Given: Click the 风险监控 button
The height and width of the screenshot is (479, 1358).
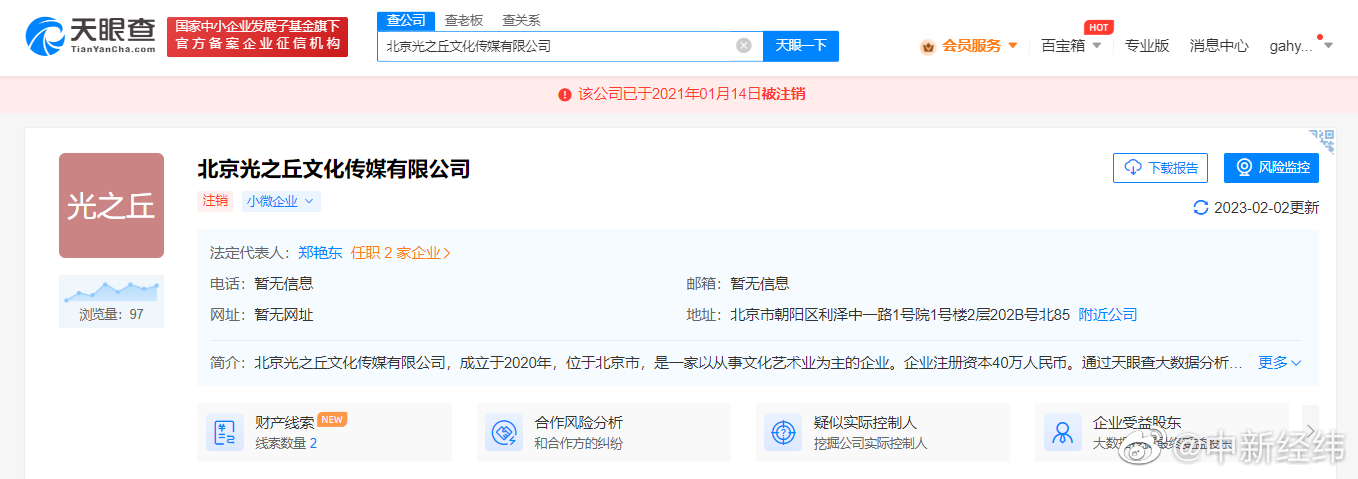Looking at the screenshot, I should click(1271, 168).
